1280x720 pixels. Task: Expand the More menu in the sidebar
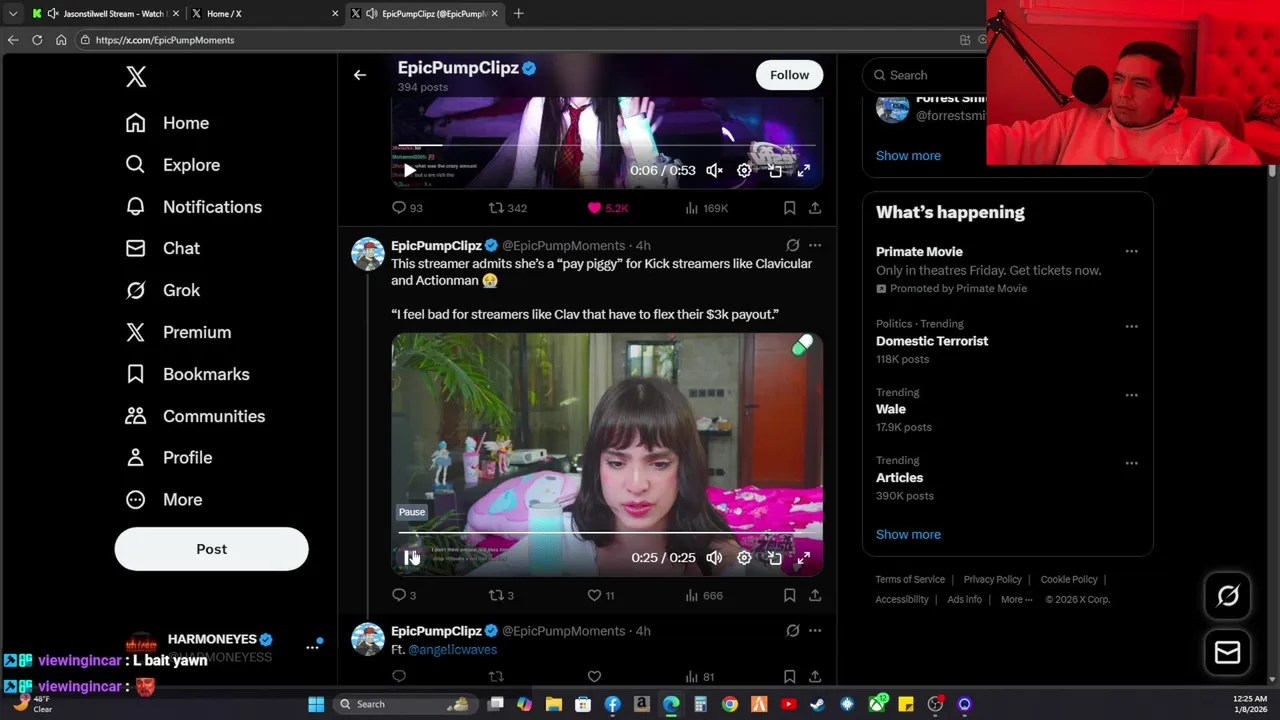click(x=163, y=499)
